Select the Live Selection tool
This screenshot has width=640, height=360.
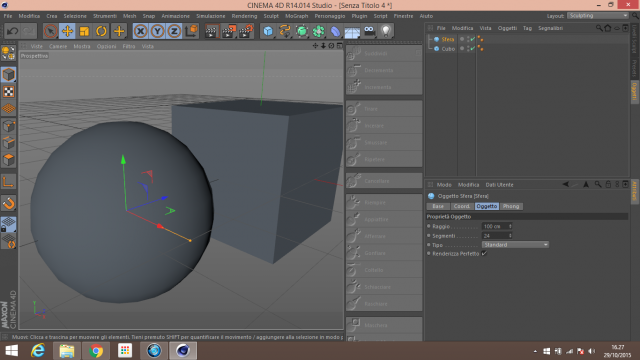[50, 31]
